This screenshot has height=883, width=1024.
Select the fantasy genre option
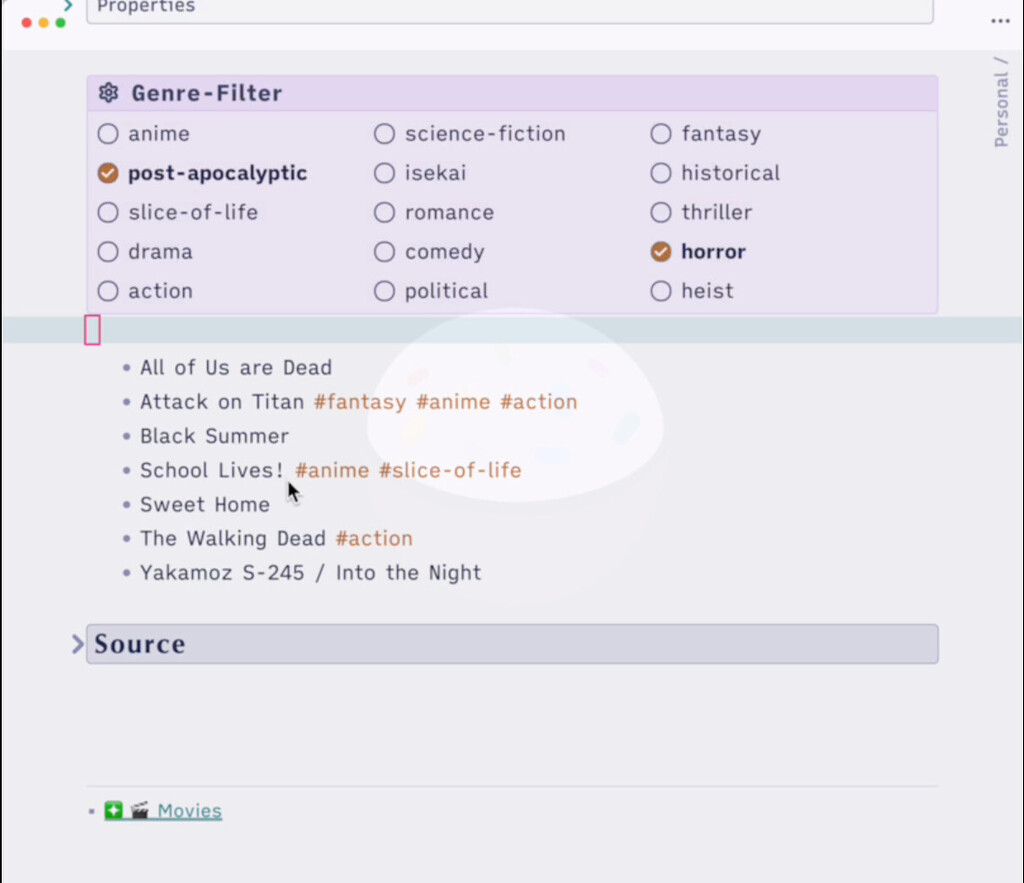(660, 133)
